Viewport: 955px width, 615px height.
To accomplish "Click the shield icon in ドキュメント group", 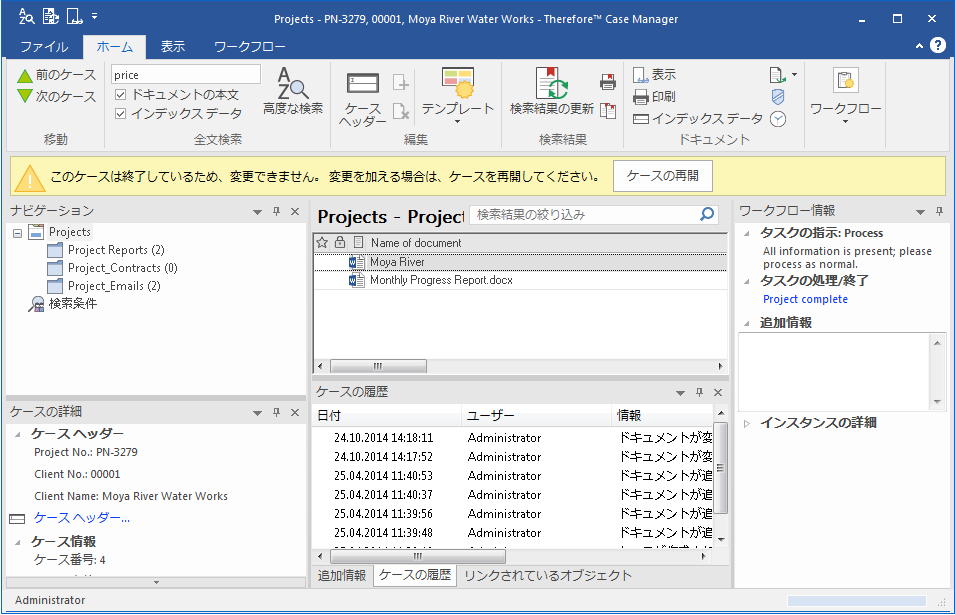I will click(x=778, y=97).
